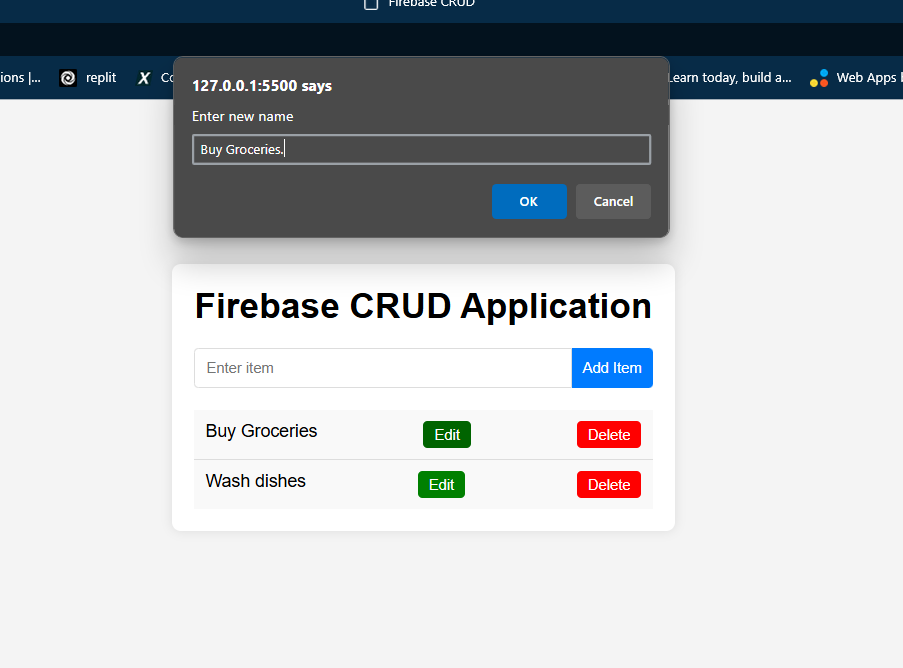Open the replit bookmark
The image size is (903, 668).
point(88,78)
